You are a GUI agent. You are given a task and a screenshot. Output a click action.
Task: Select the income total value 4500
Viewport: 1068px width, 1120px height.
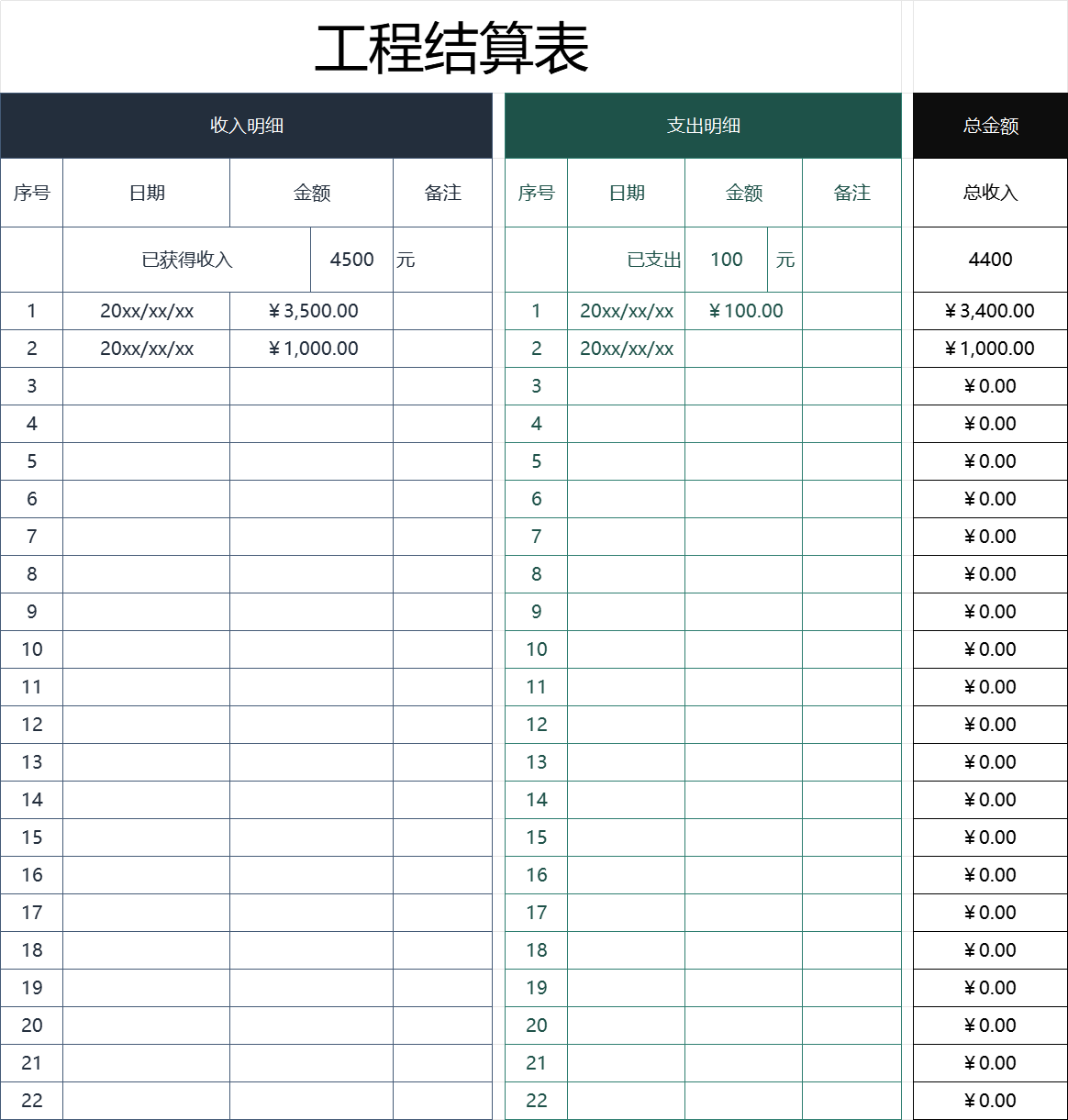[x=350, y=260]
